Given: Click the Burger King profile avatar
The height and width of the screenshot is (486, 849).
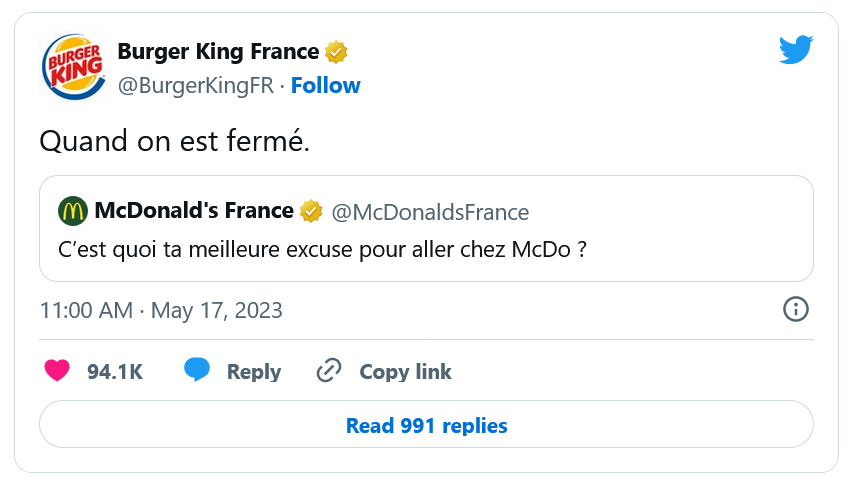Looking at the screenshot, I should (72, 67).
